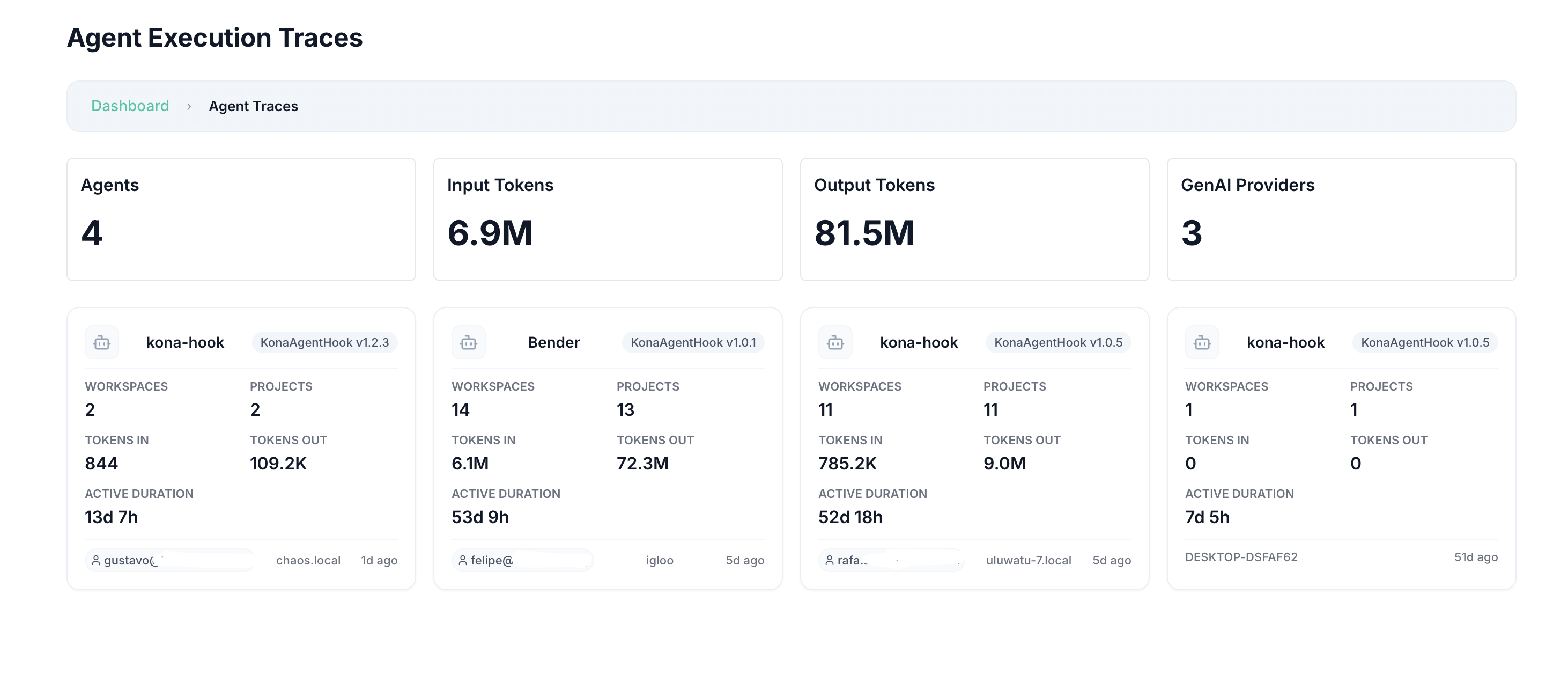Click the 5d ago timestamp on the Bender card
The height and width of the screenshot is (675, 1568).
pyautogui.click(x=744, y=561)
